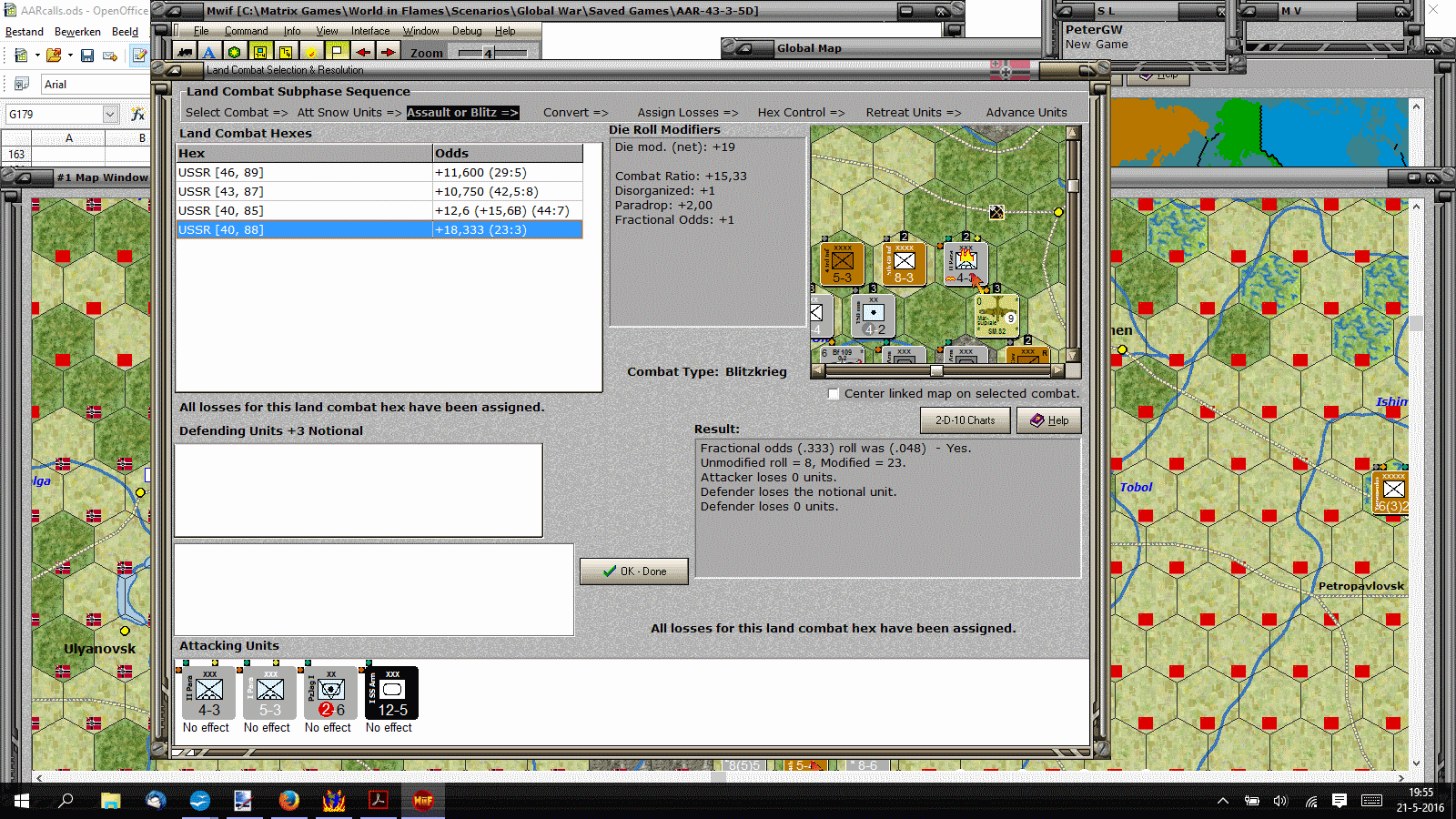This screenshot has width=1456, height=819.
Task: Click the red right arrow icon
Action: click(x=388, y=52)
